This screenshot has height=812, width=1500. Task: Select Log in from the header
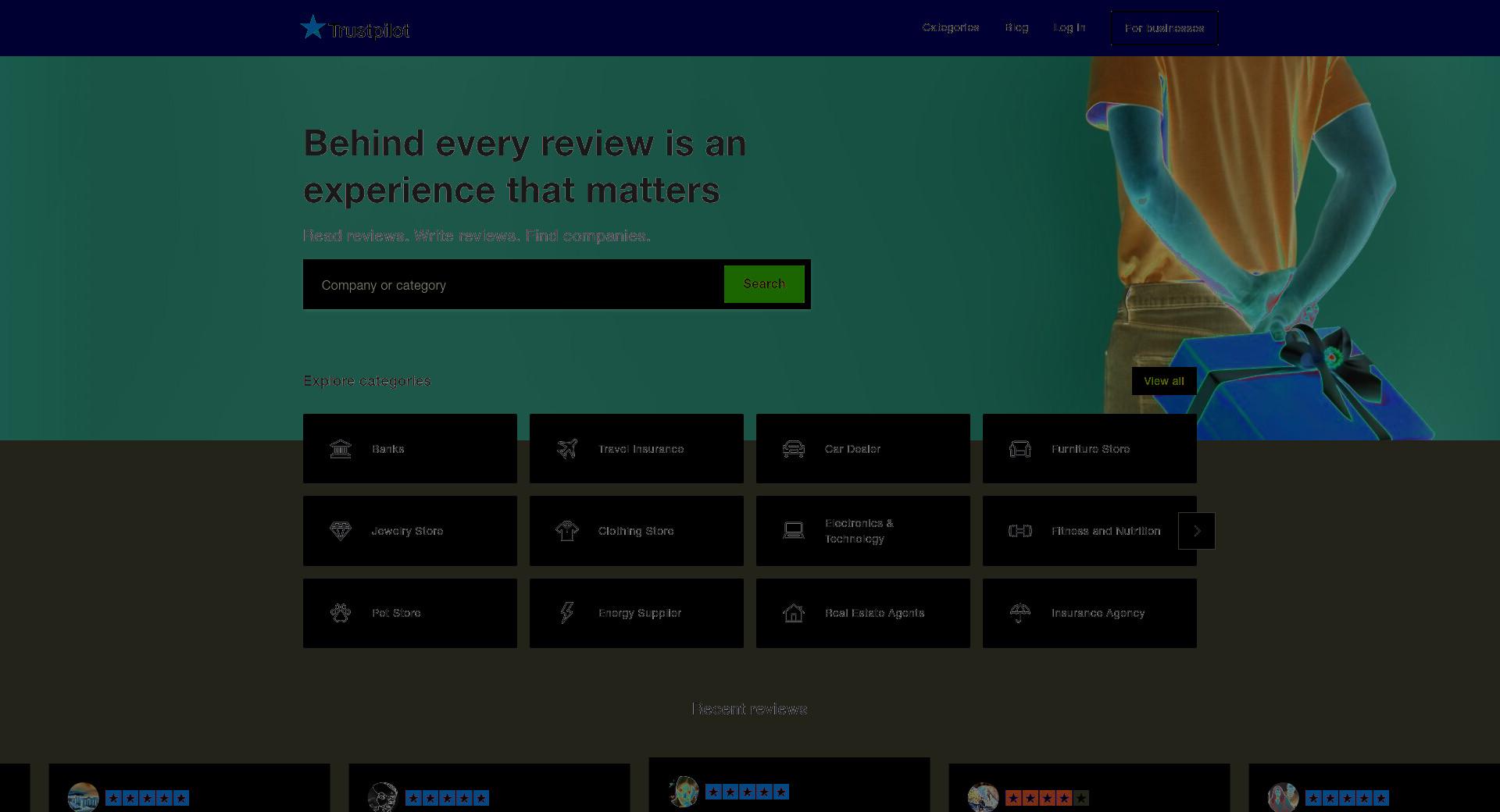point(1070,27)
